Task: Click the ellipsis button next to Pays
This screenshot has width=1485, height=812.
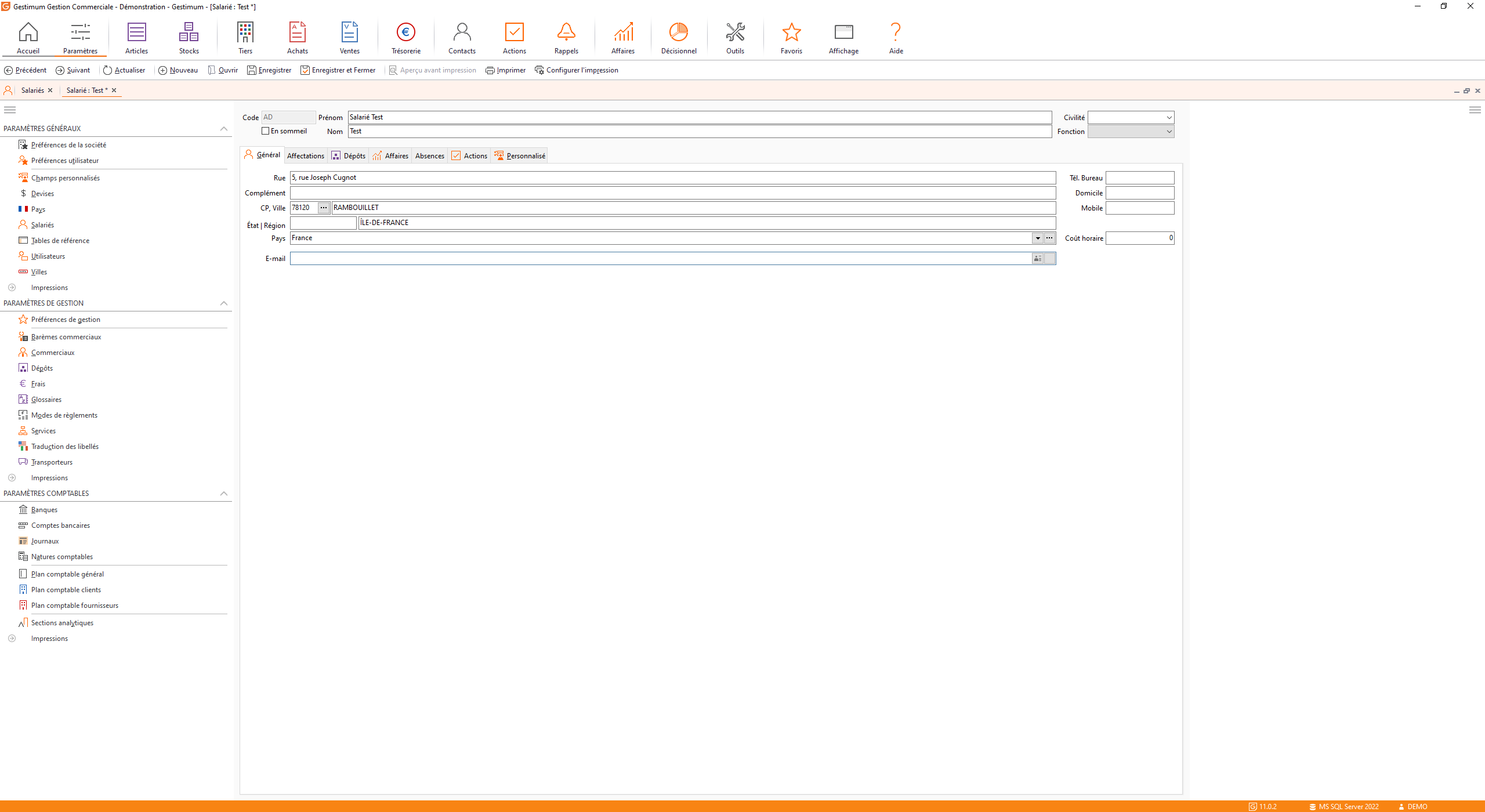Action: [1049, 238]
